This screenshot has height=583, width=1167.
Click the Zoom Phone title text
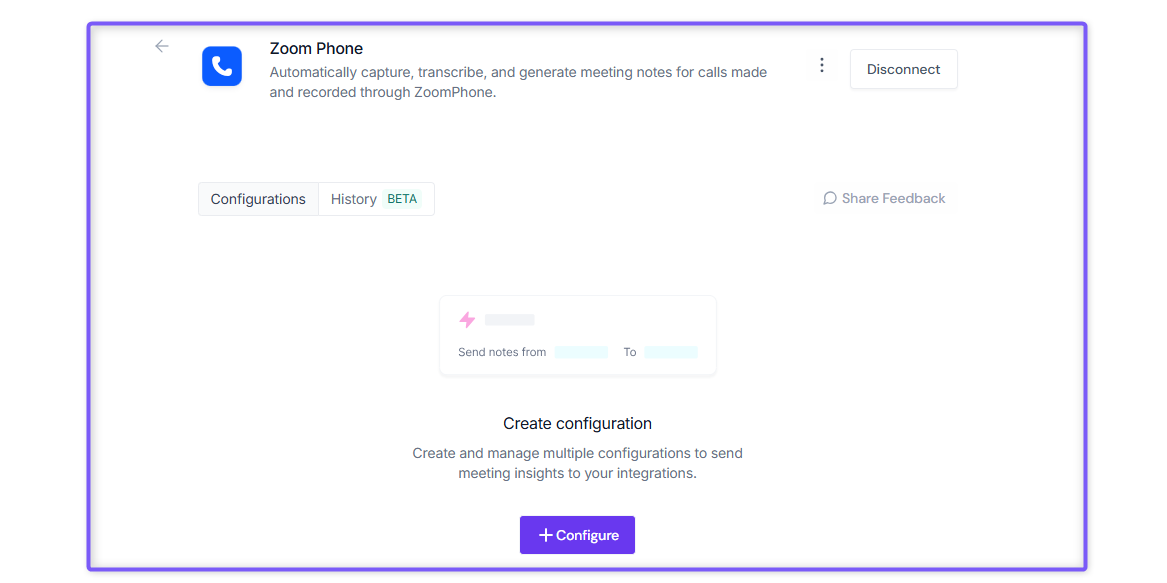point(316,48)
